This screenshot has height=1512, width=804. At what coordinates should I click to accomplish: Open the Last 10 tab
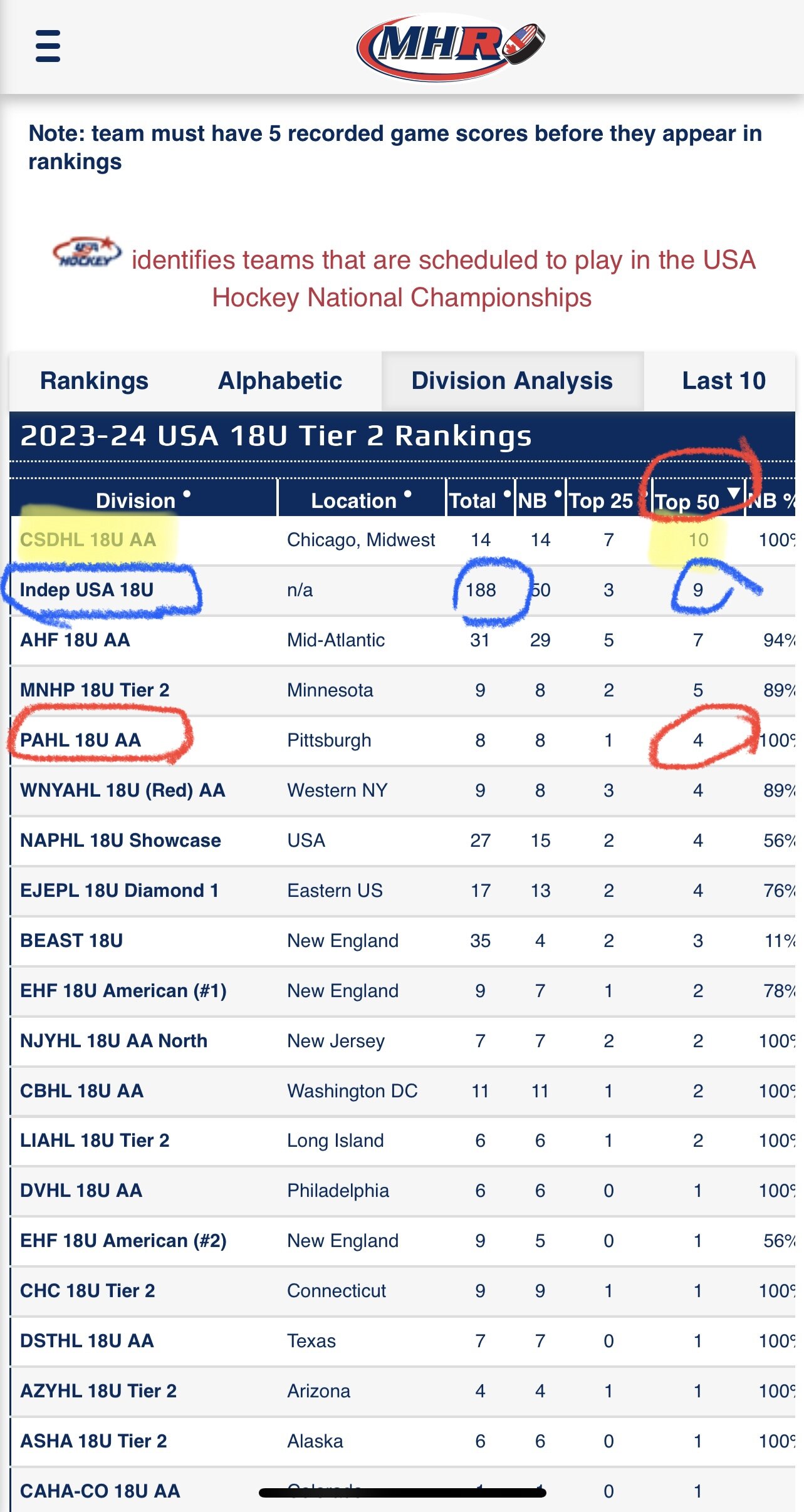pyautogui.click(x=724, y=380)
